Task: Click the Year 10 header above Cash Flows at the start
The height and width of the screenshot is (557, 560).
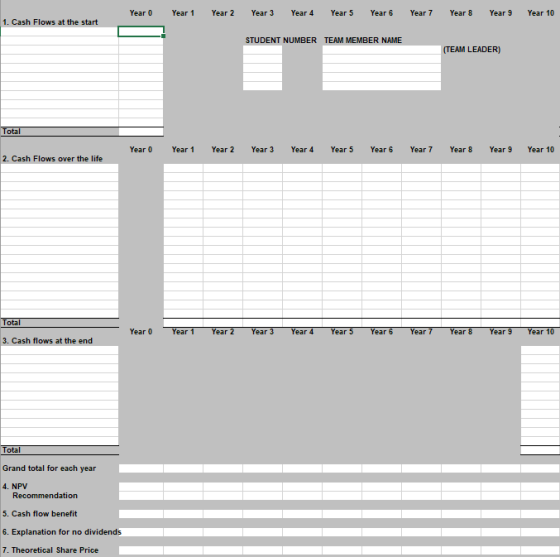Action: point(541,13)
